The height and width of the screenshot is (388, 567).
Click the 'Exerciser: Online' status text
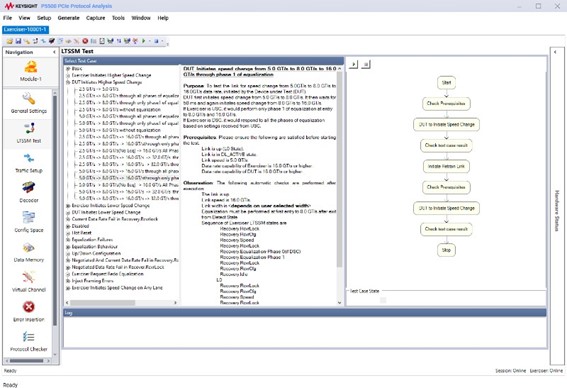[546, 371]
